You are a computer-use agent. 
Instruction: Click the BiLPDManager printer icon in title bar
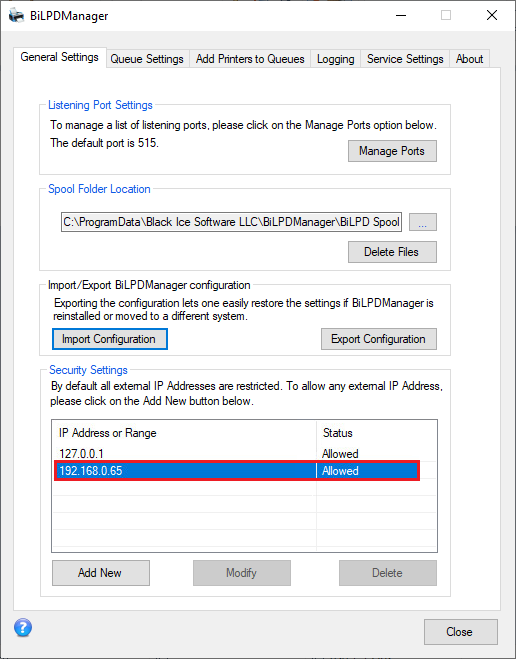tap(17, 16)
